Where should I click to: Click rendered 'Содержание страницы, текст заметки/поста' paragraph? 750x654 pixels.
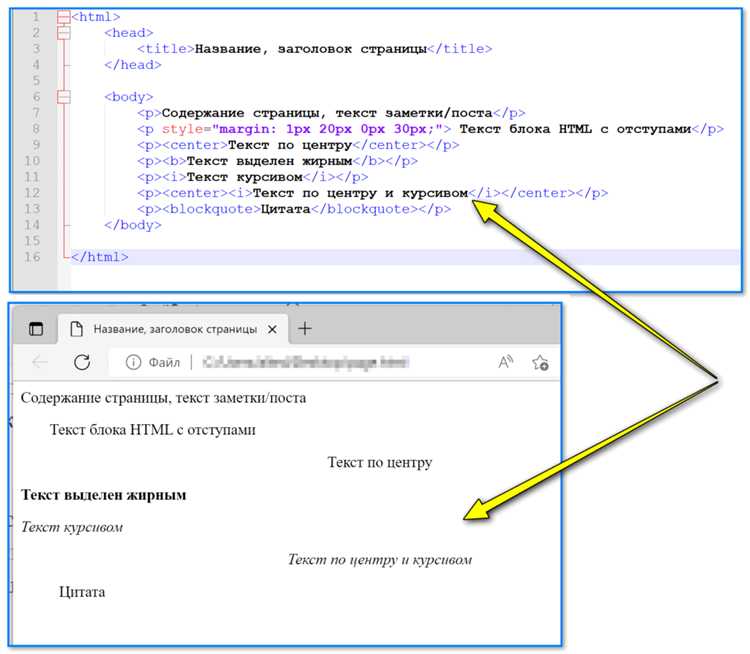[x=163, y=398]
